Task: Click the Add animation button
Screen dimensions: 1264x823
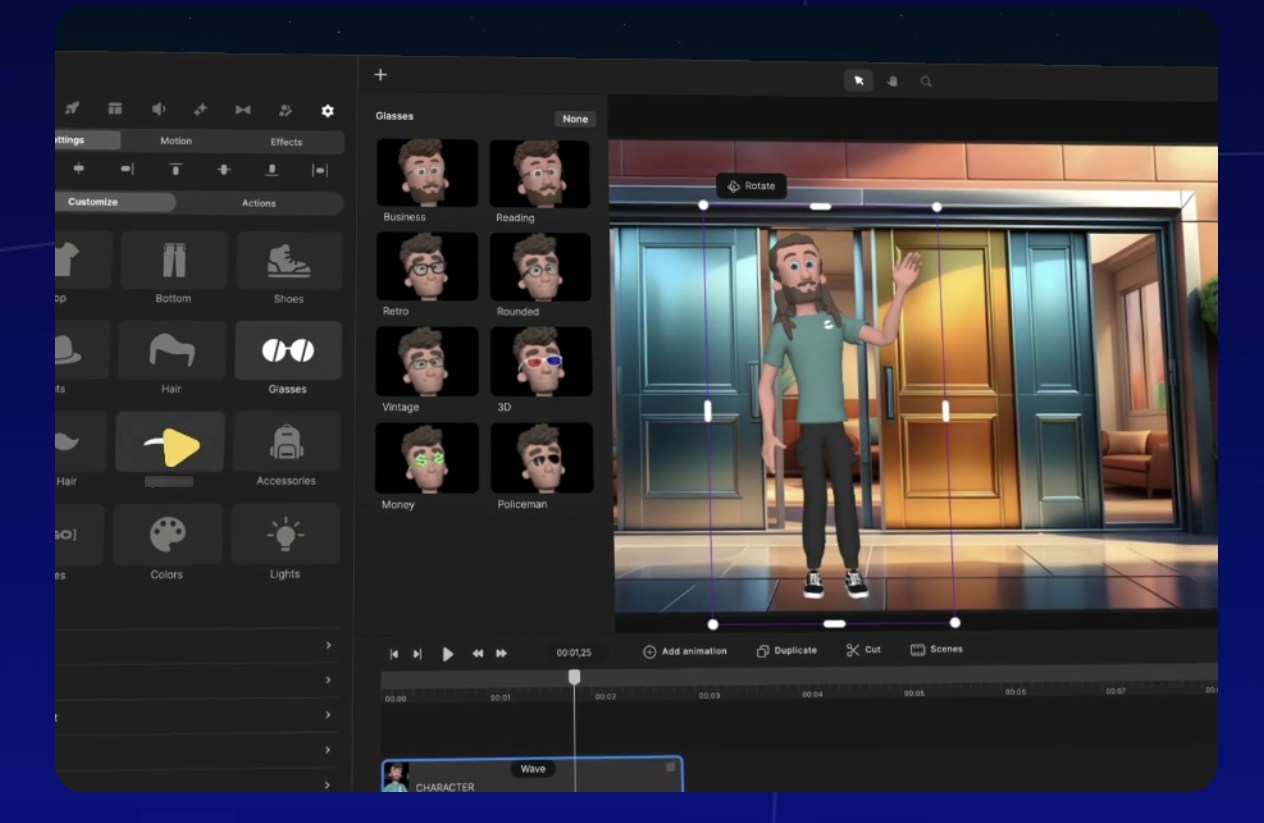Action: tap(685, 651)
